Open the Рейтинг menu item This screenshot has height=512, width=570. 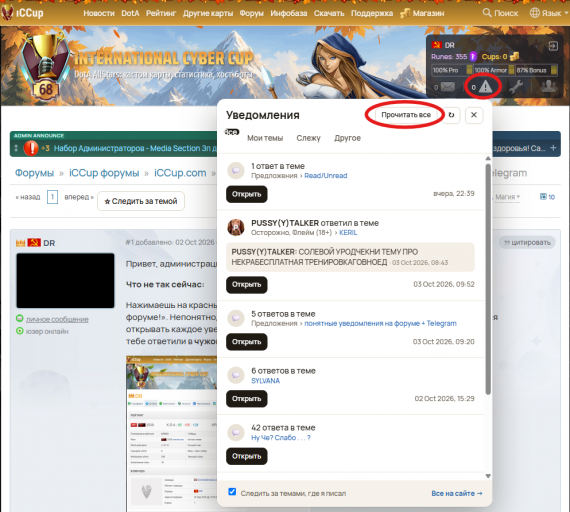tap(161, 13)
